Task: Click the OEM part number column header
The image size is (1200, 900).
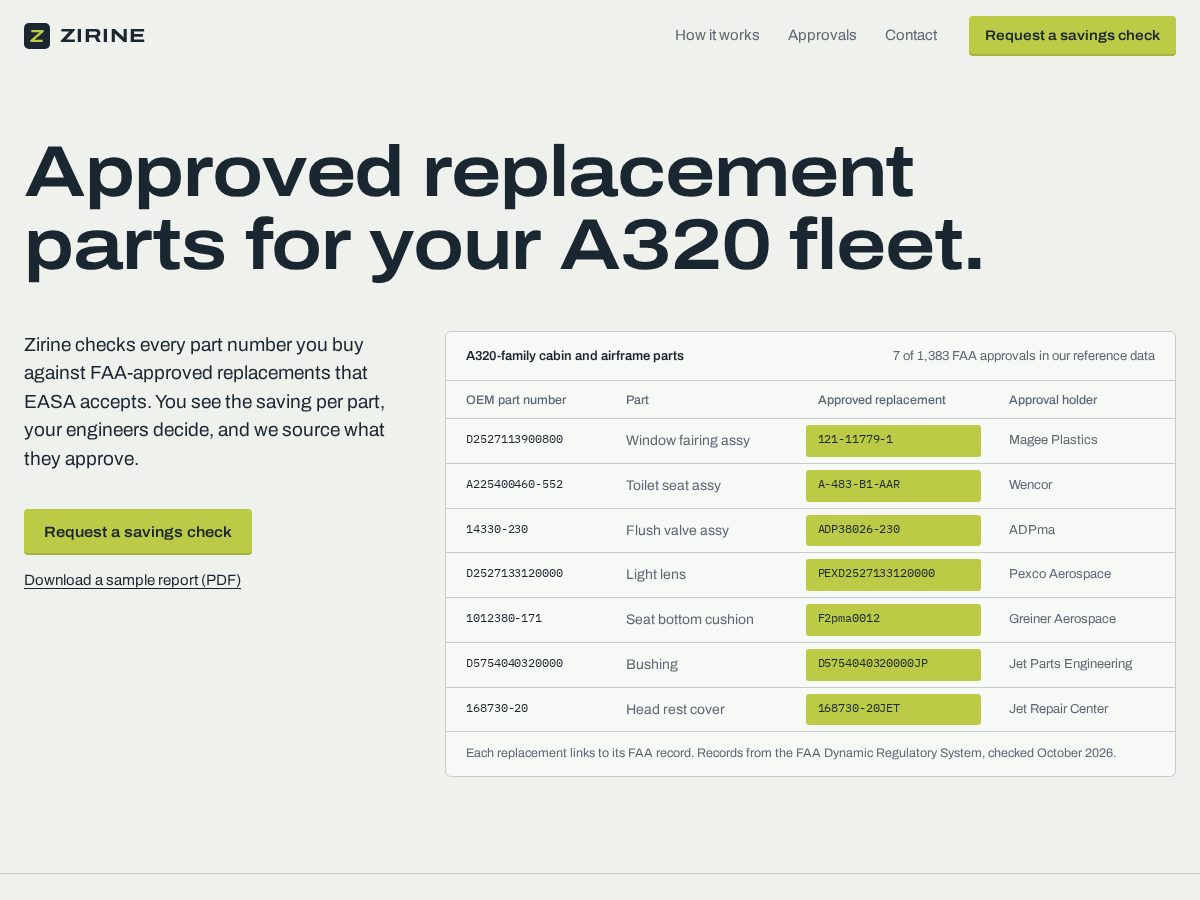Action: pyautogui.click(x=516, y=400)
